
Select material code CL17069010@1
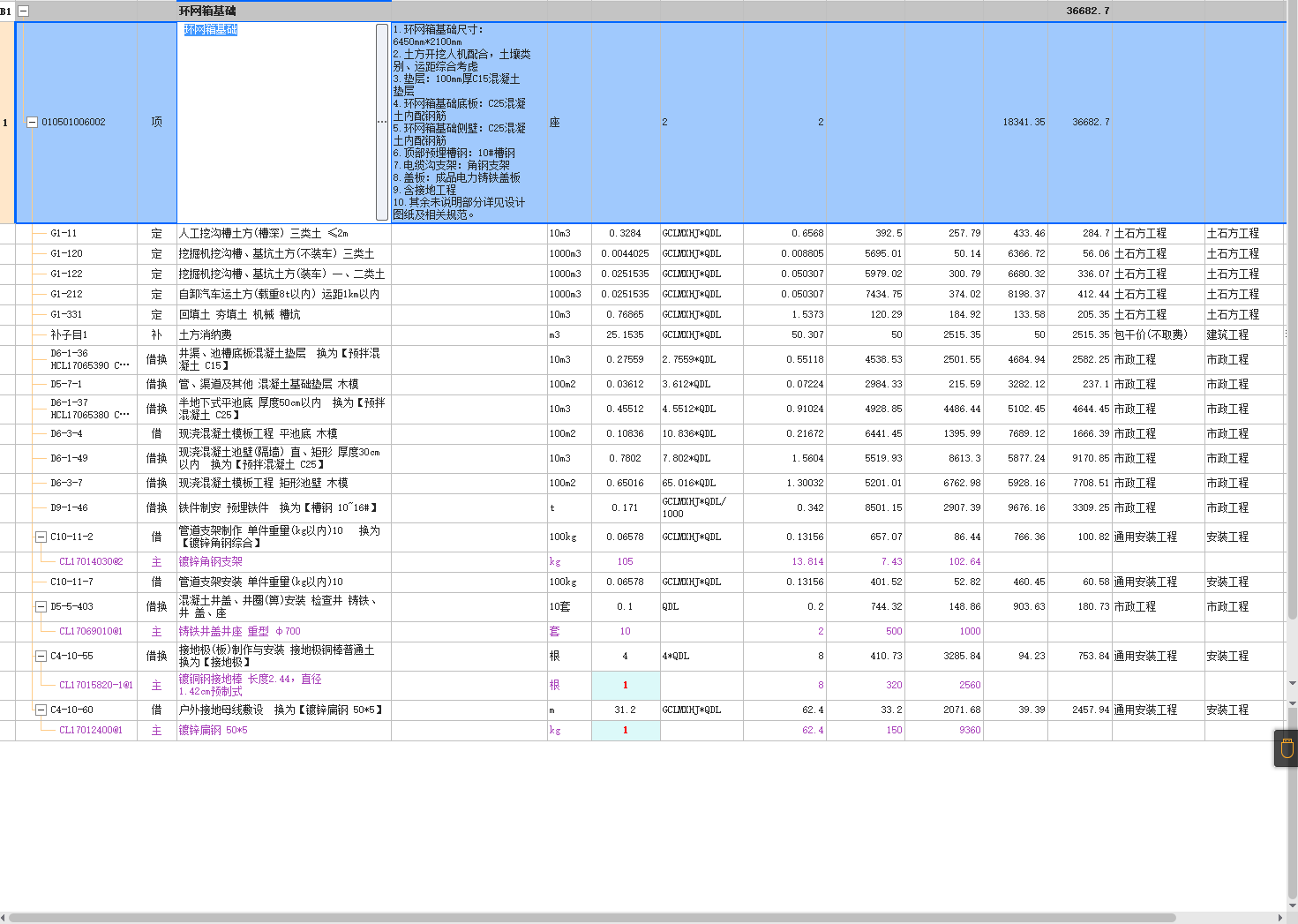[91, 631]
